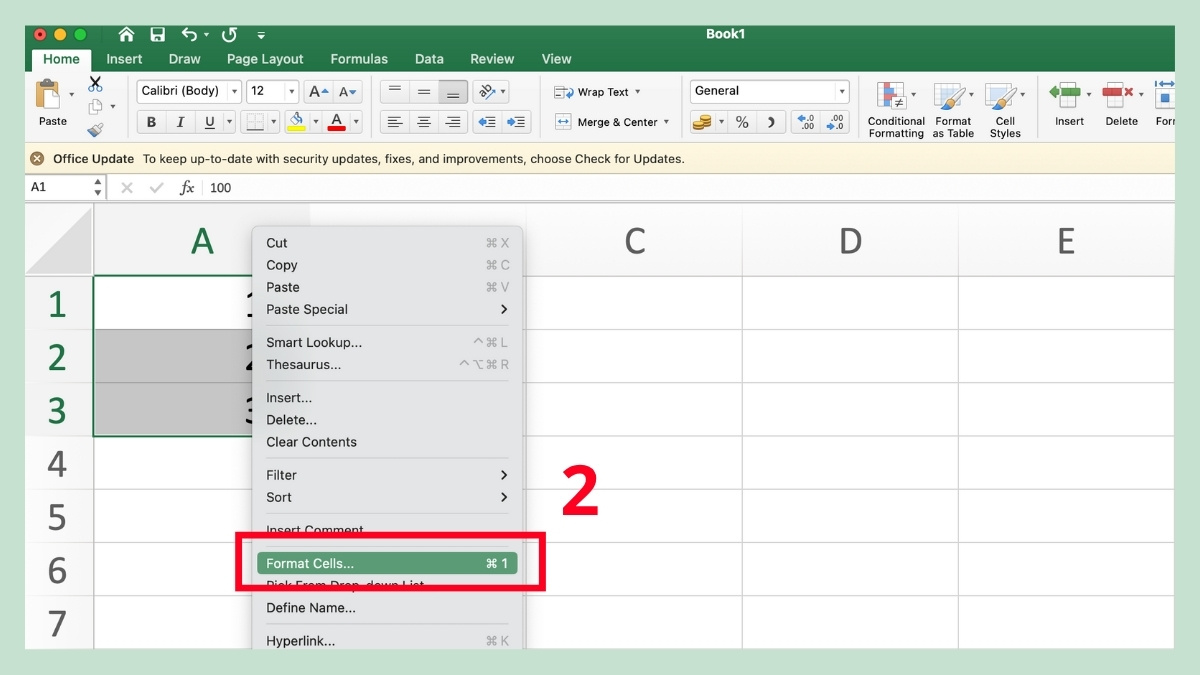The height and width of the screenshot is (675, 1200).
Task: Apply percent number style
Action: coord(740,122)
